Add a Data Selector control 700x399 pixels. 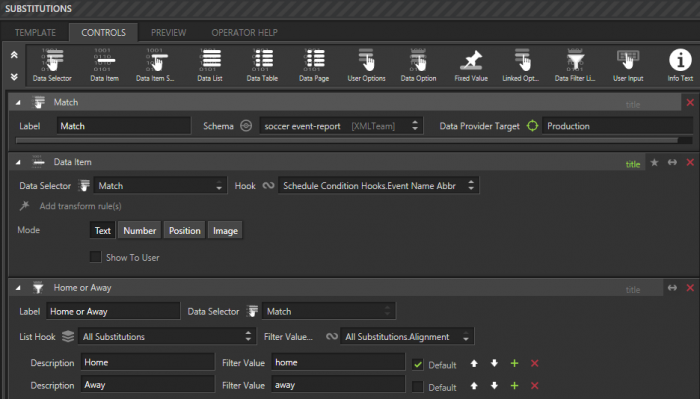point(52,65)
